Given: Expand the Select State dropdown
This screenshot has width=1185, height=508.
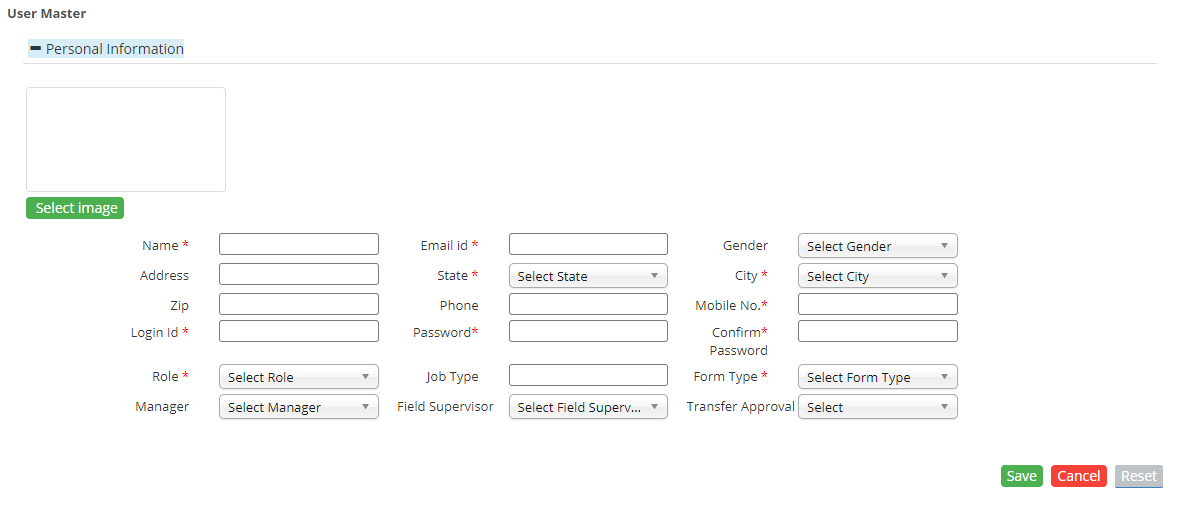Looking at the screenshot, I should point(588,276).
